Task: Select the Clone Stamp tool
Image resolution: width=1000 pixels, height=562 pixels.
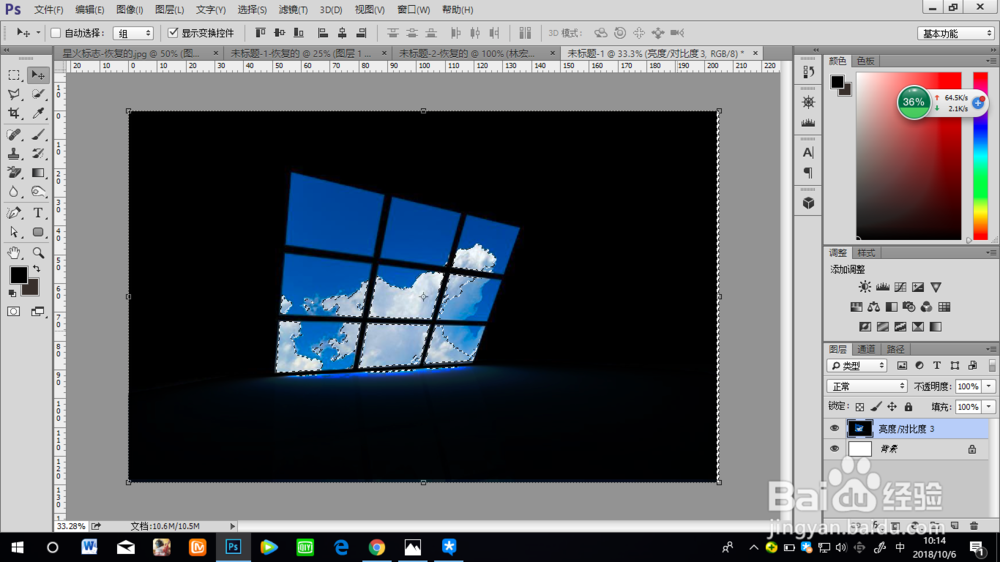Action: [x=14, y=154]
